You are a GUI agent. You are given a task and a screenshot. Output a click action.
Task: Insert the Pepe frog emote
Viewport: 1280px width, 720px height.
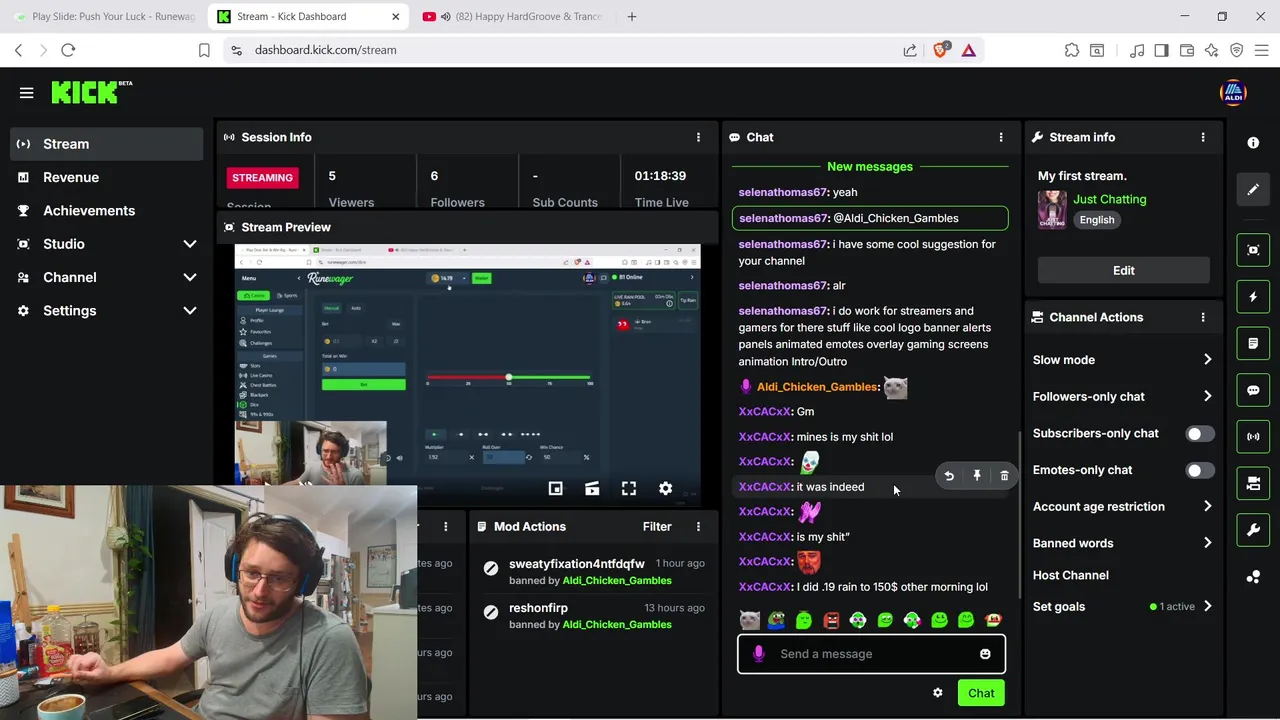[x=777, y=621]
